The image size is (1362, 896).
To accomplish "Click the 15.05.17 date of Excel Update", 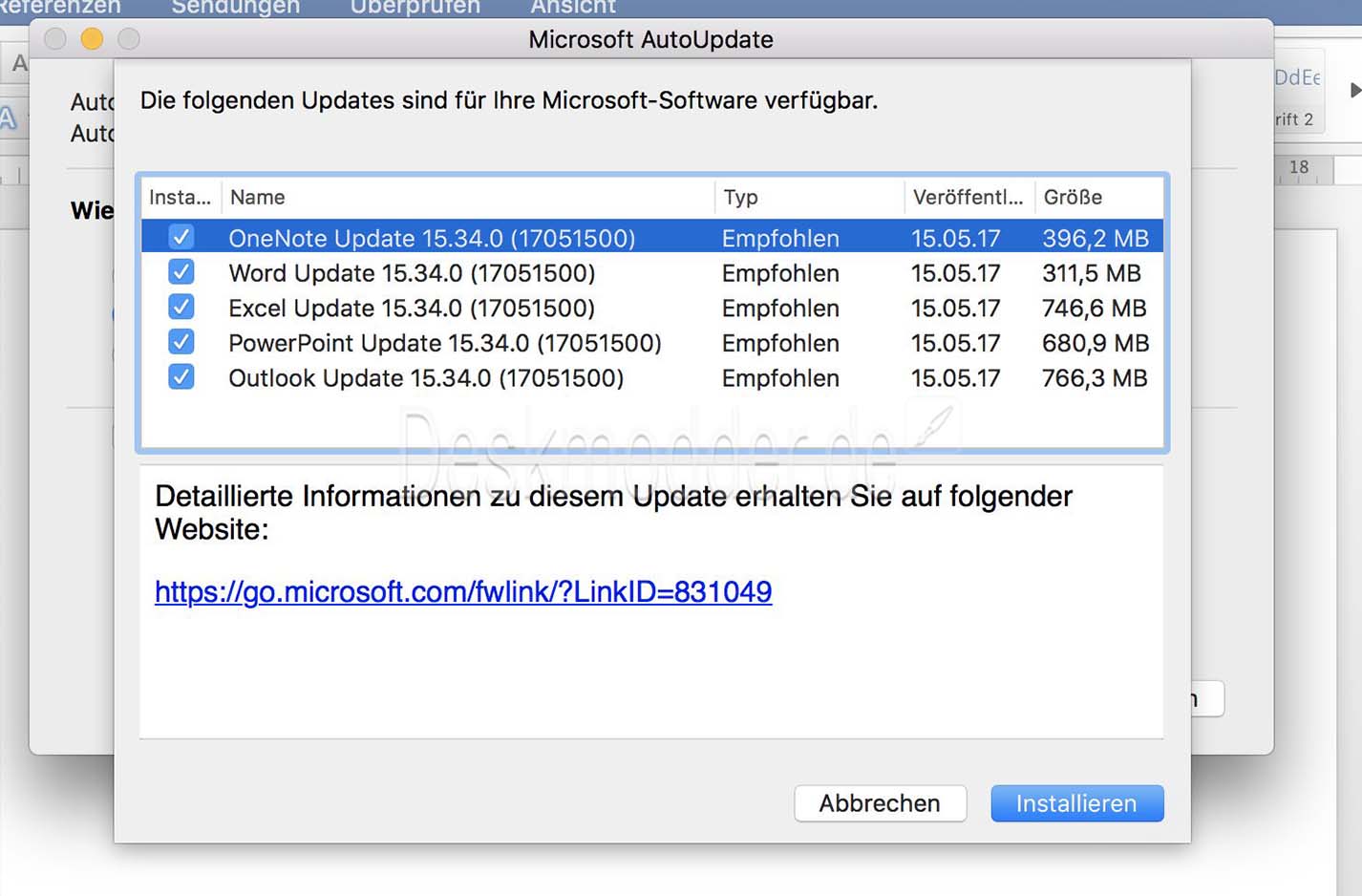I will [x=955, y=308].
